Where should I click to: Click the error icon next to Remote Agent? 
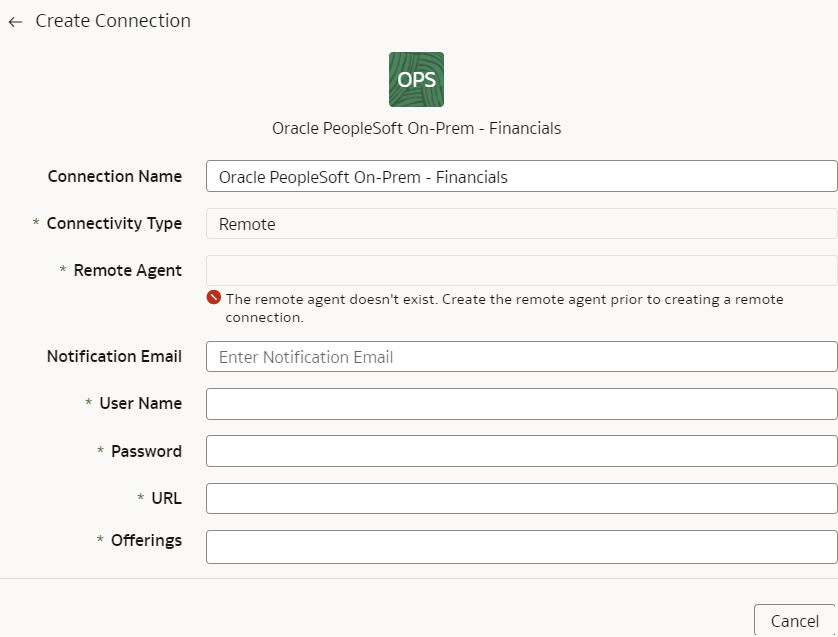[x=215, y=299]
